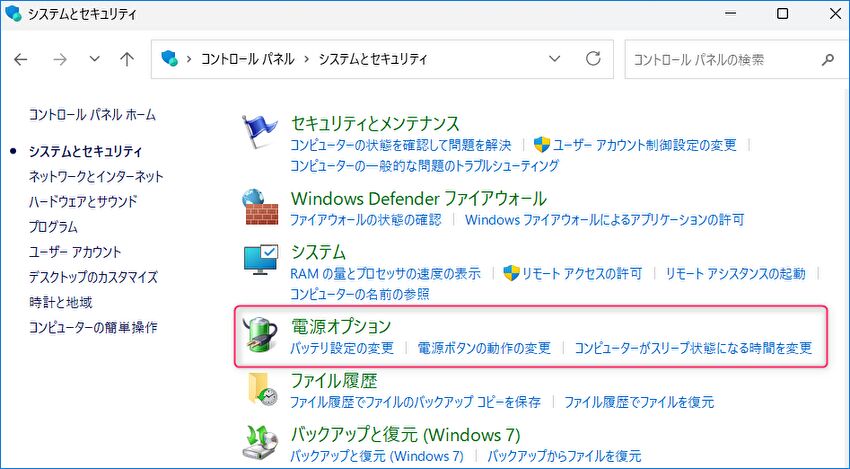Close the システムとセキュリティ window

pyautogui.click(x=835, y=14)
